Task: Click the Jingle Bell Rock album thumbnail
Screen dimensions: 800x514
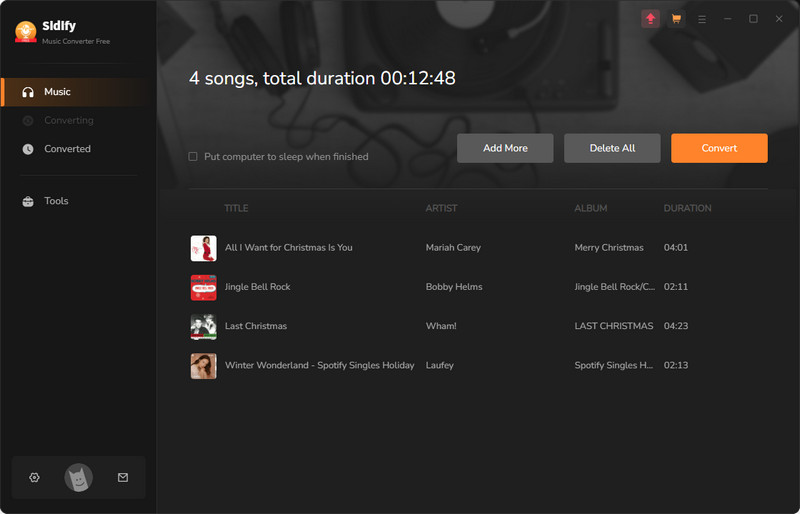Action: pos(204,287)
